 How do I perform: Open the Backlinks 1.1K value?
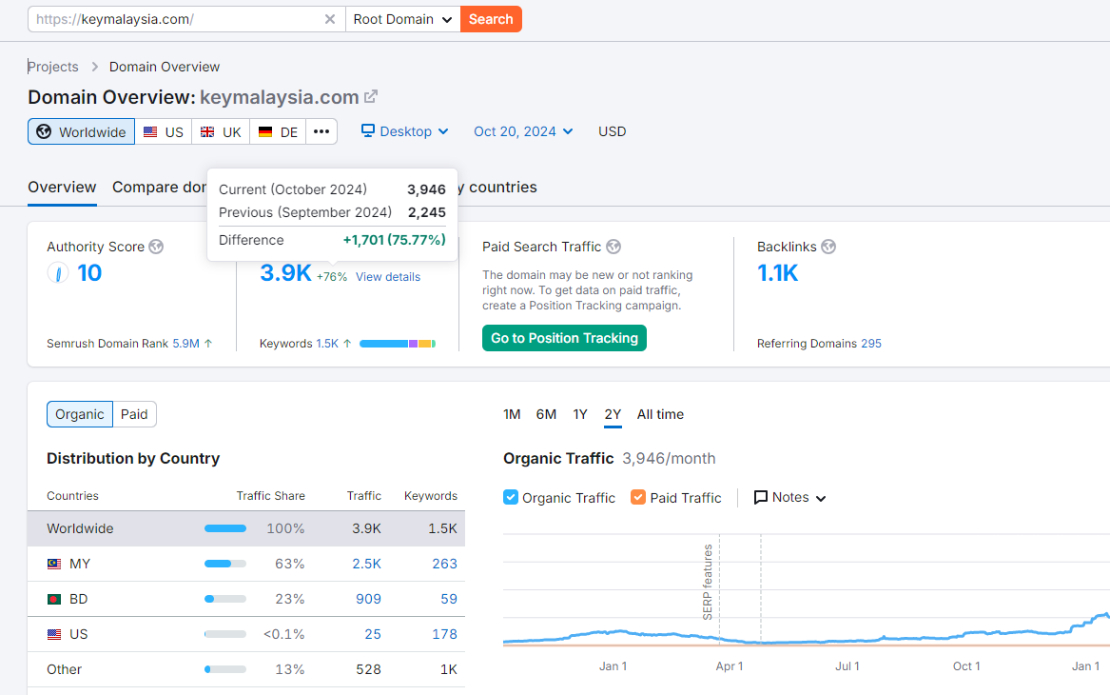[777, 272]
